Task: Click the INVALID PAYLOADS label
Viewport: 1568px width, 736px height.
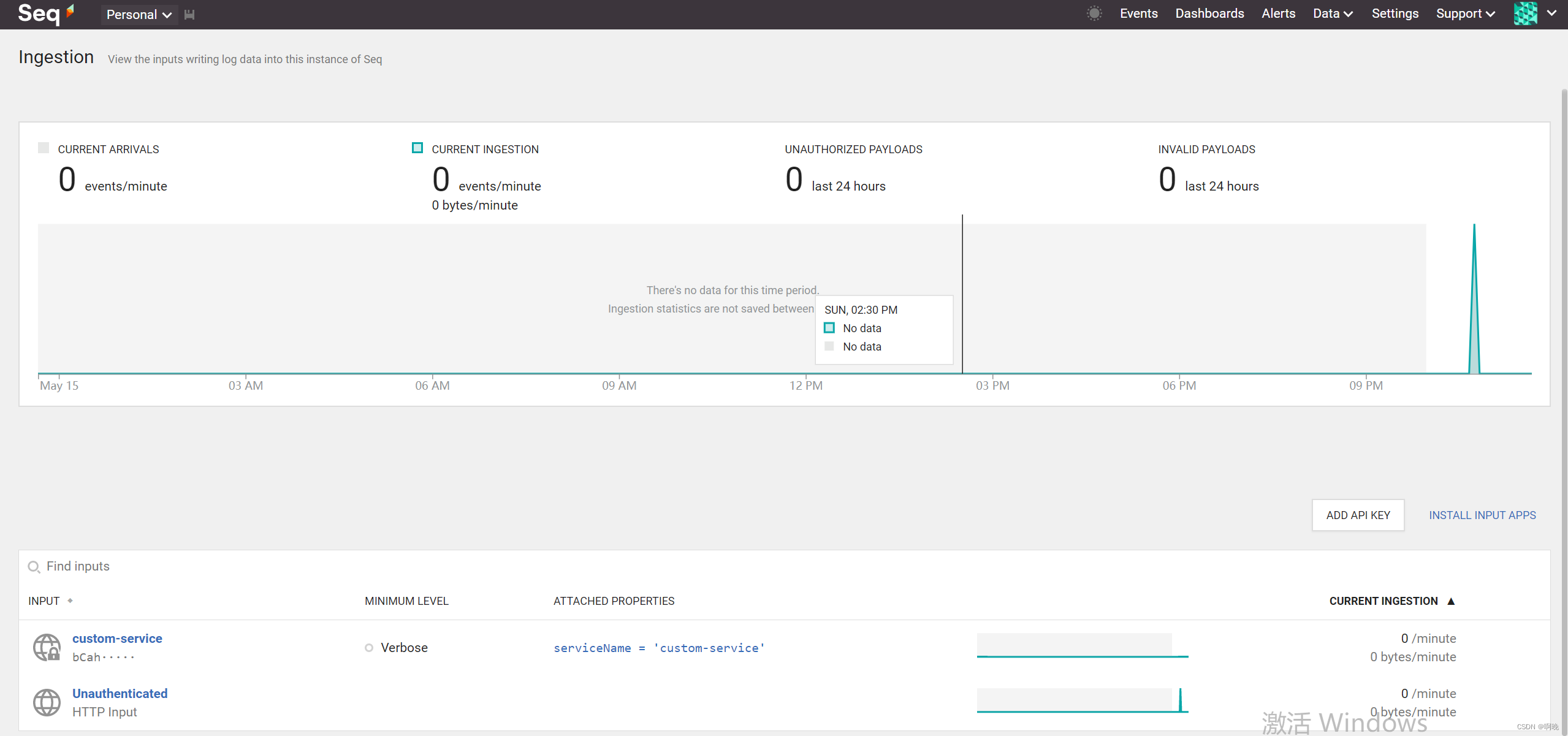Action: coord(1206,150)
